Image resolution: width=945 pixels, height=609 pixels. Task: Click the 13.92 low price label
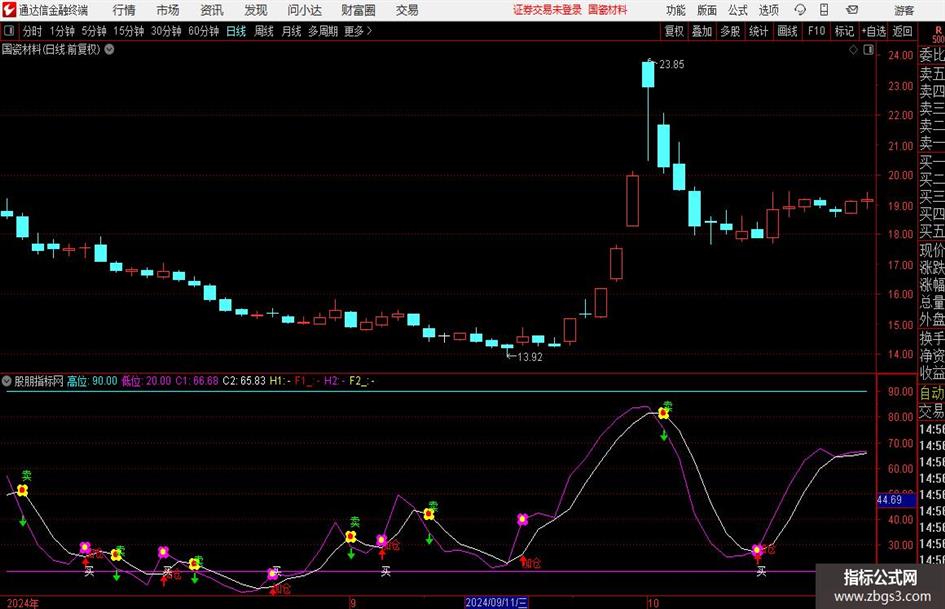(x=530, y=357)
